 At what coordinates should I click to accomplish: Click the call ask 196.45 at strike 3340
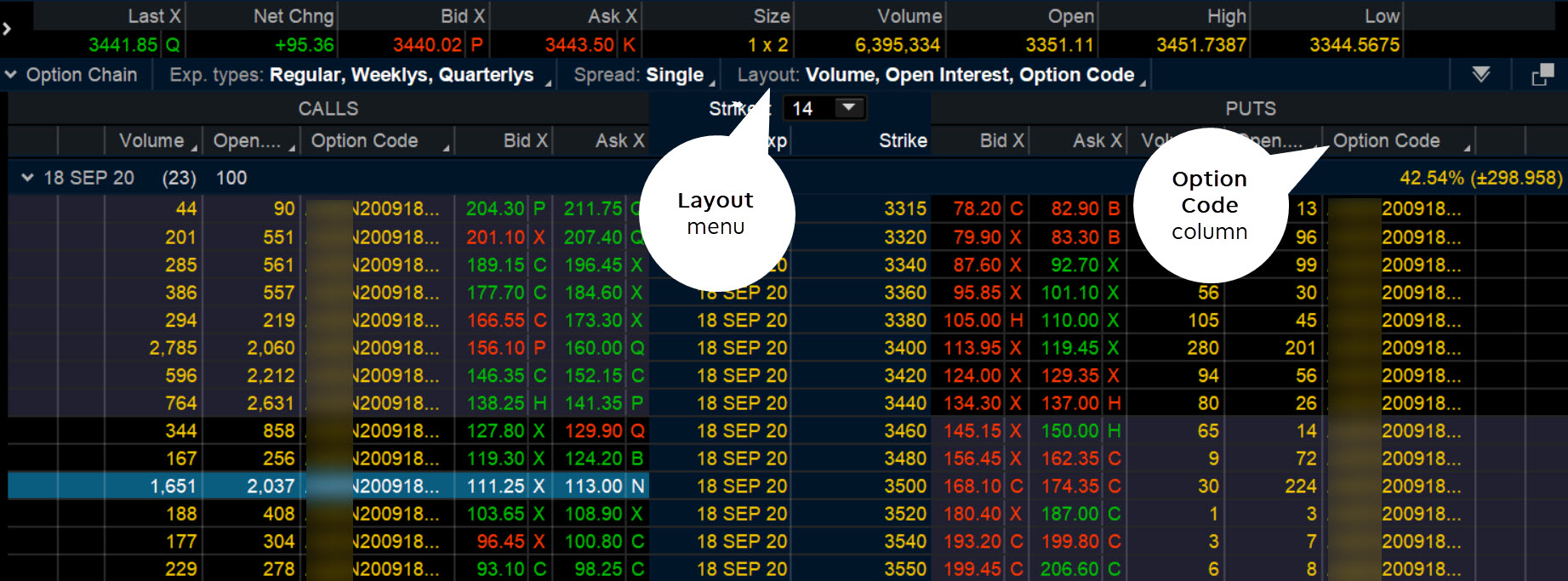[593, 265]
